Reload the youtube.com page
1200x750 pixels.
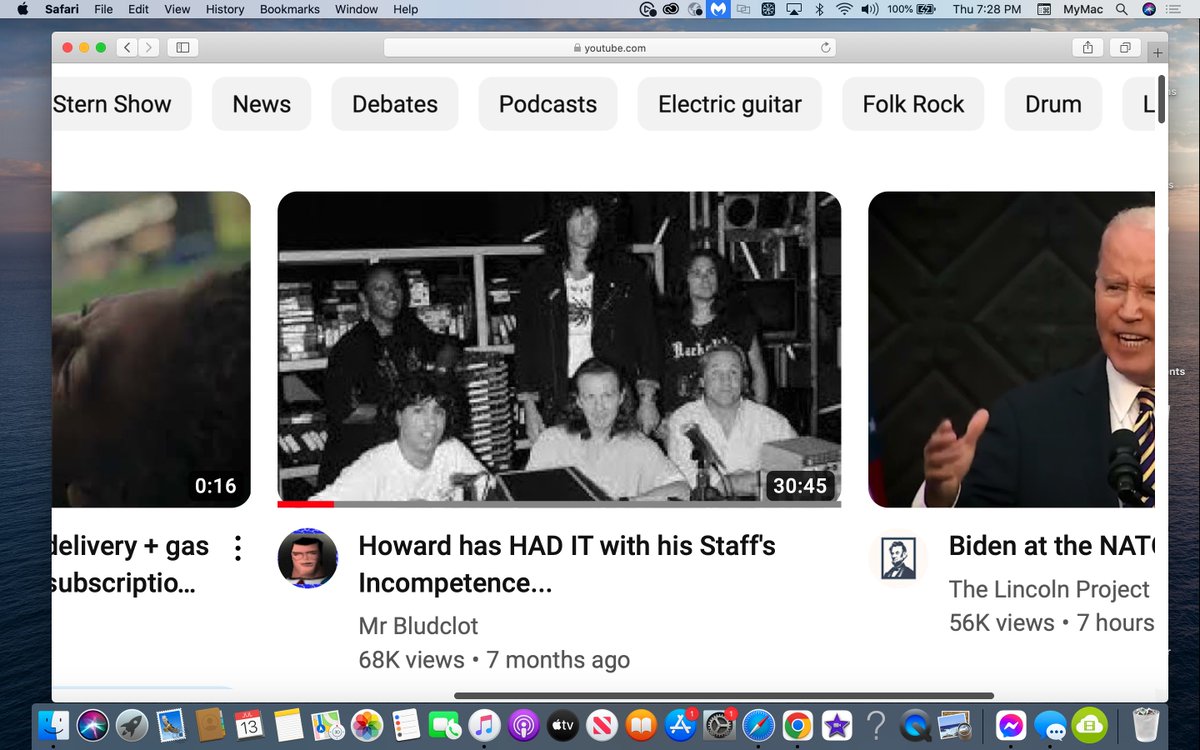point(826,47)
